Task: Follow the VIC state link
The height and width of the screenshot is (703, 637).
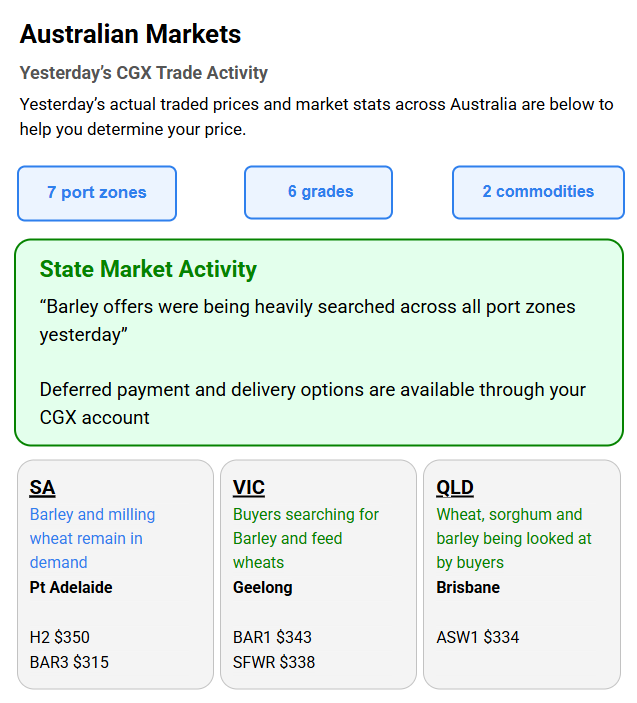Action: (249, 488)
